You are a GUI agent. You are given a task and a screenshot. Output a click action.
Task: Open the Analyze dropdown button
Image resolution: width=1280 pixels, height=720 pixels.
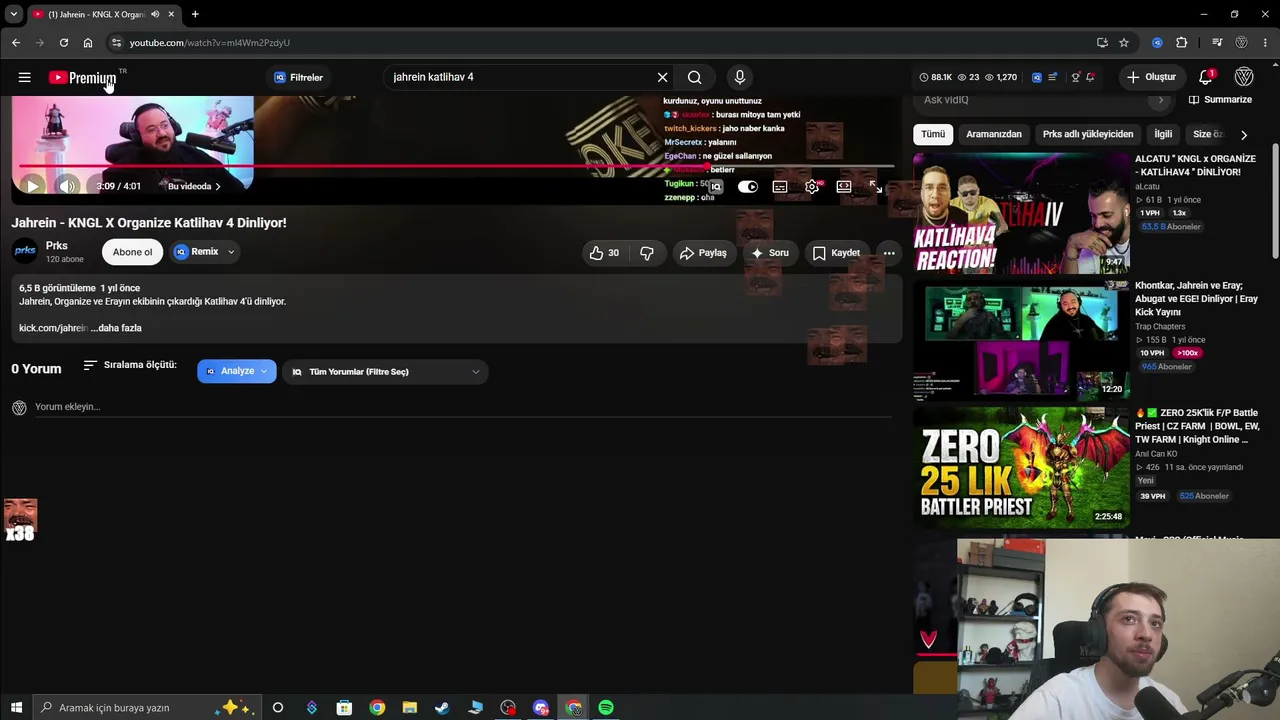237,371
